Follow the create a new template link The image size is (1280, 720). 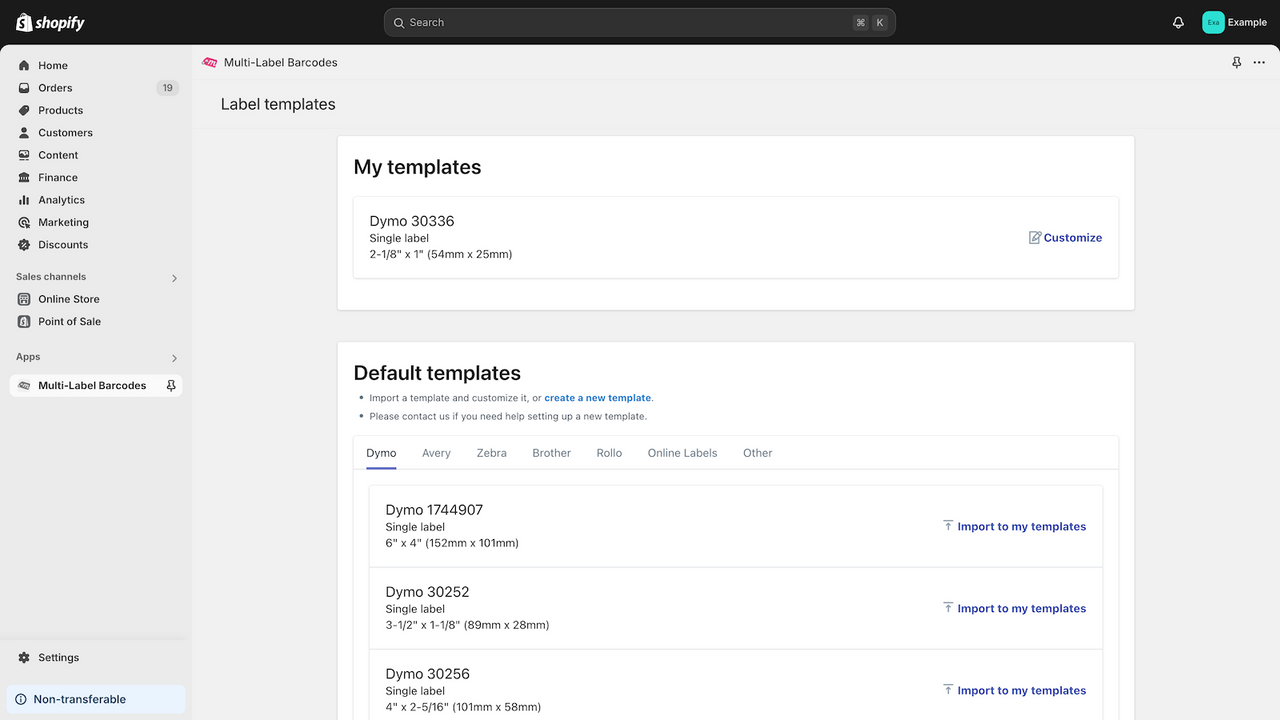(x=598, y=398)
